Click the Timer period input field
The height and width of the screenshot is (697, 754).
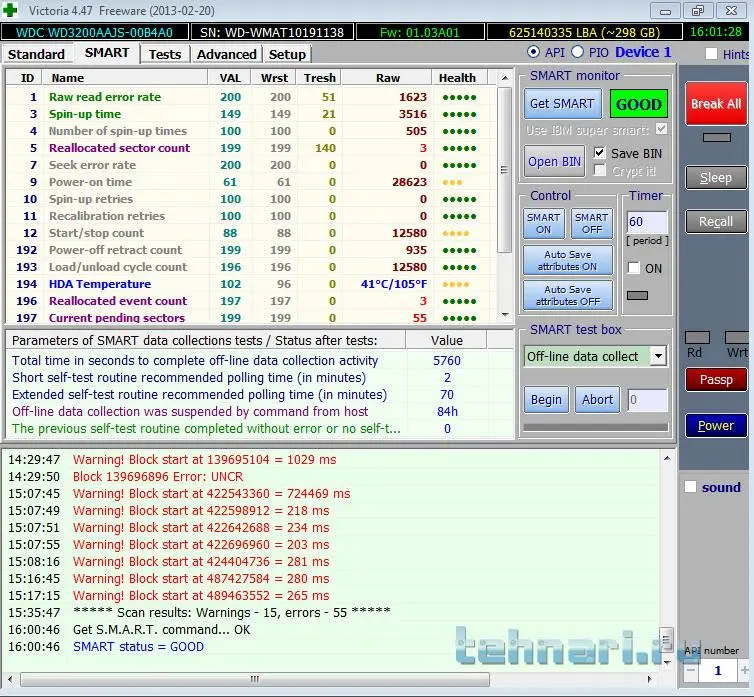[647, 221]
